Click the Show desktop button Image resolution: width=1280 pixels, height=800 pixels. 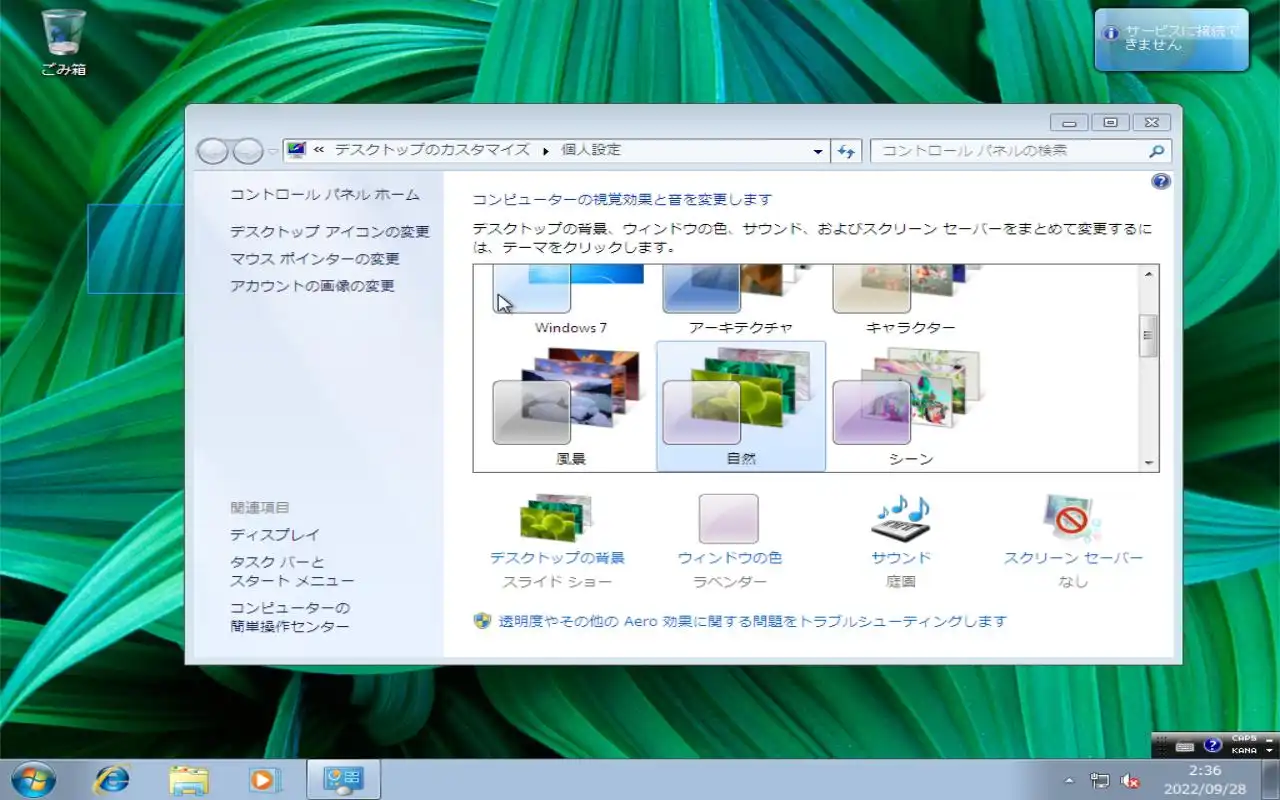pos(1271,779)
